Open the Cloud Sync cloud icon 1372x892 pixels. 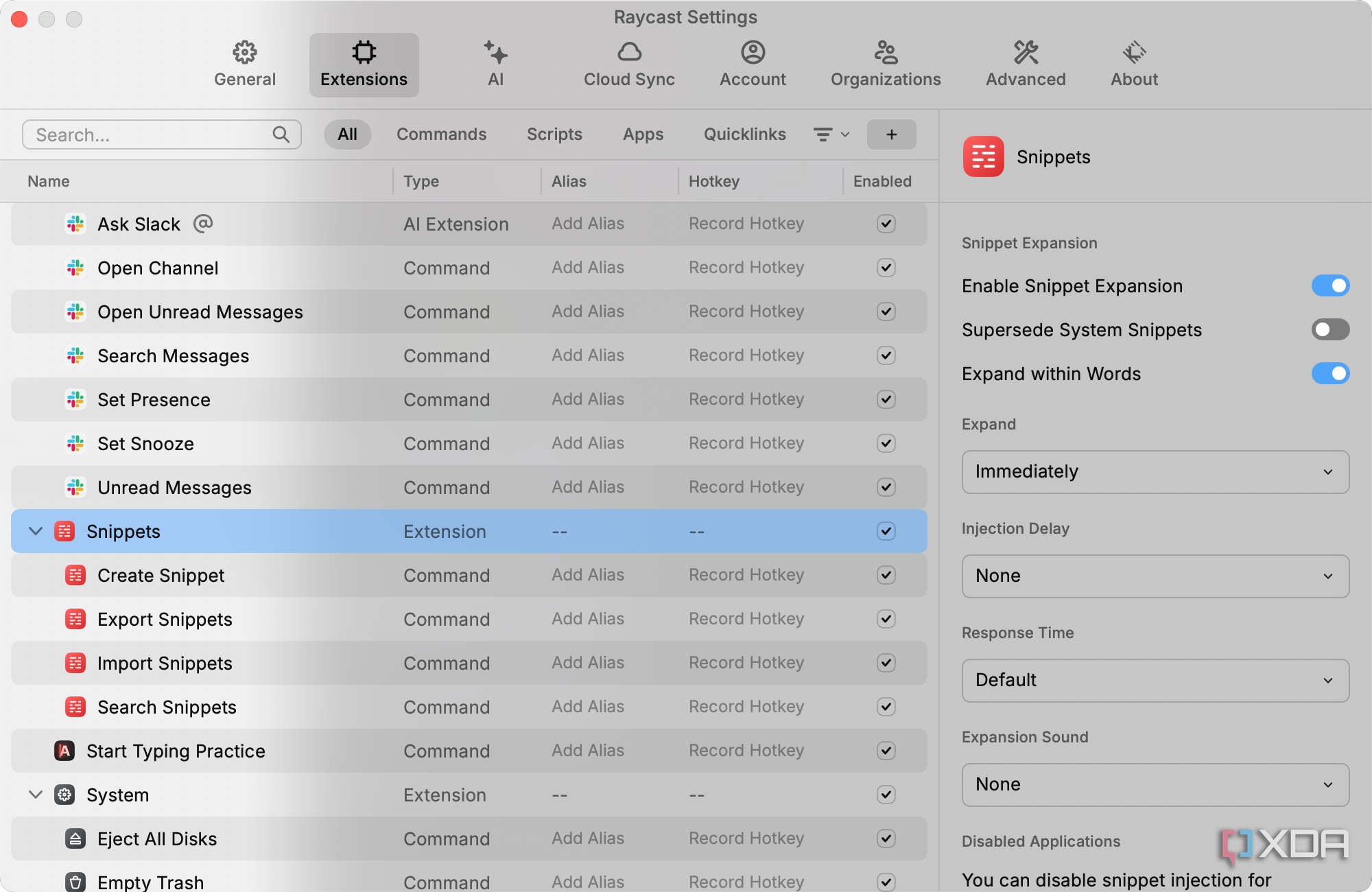click(629, 52)
